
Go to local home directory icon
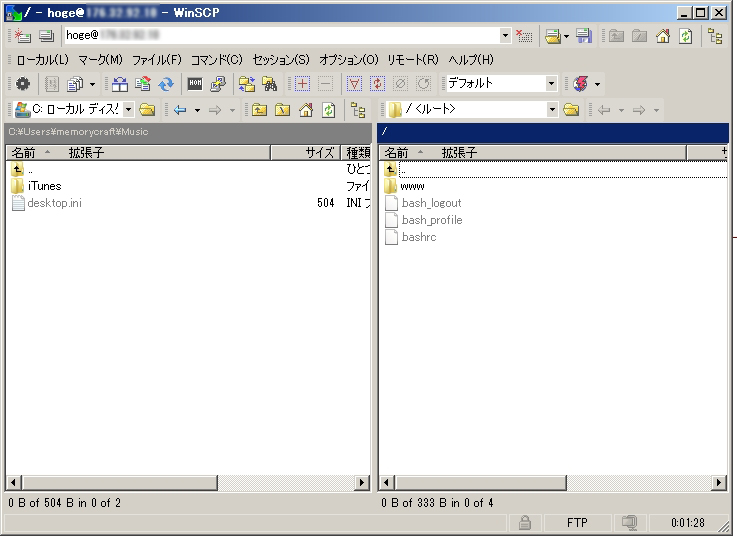(x=306, y=110)
